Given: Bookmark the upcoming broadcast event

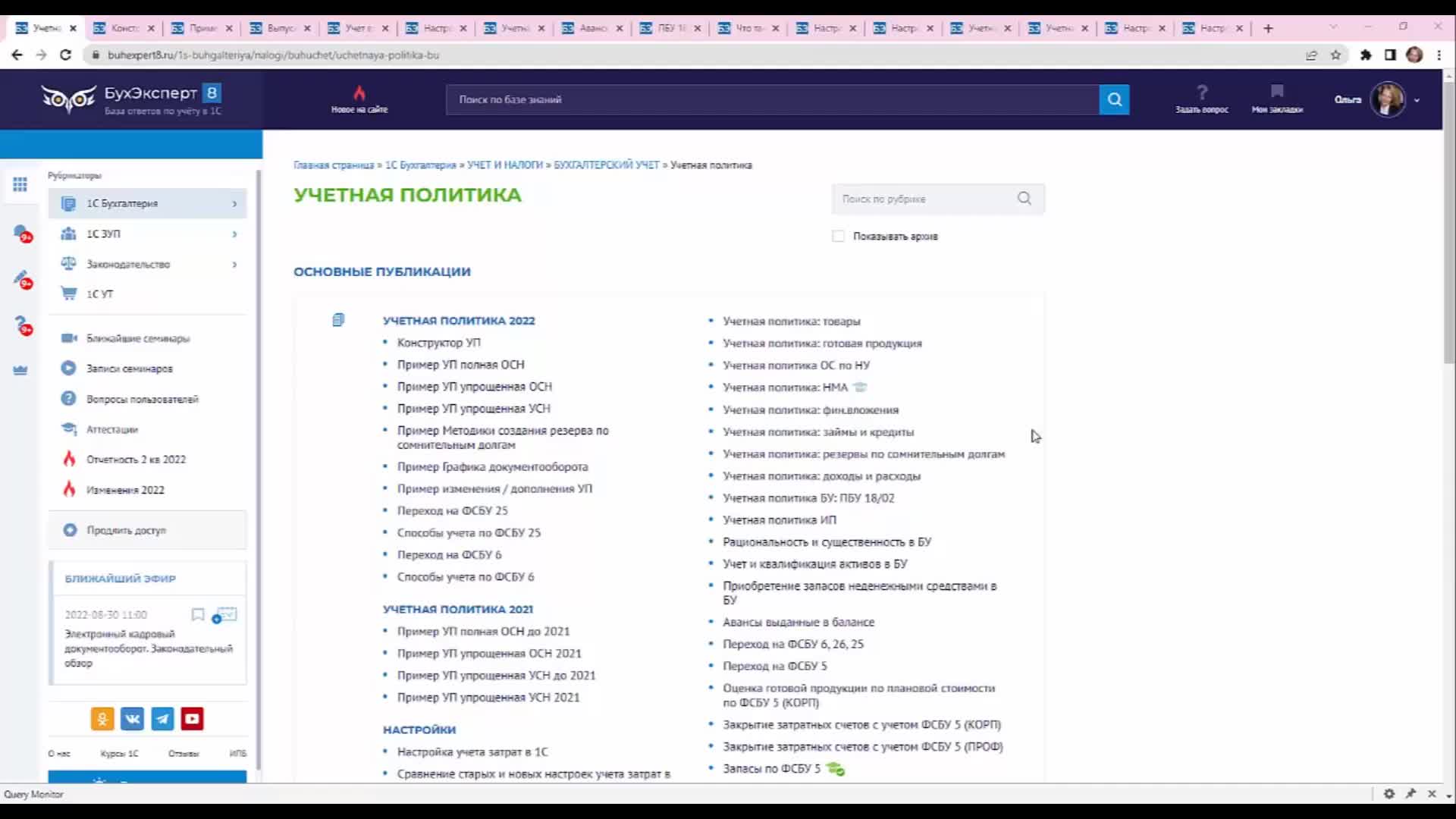Looking at the screenshot, I should (198, 614).
